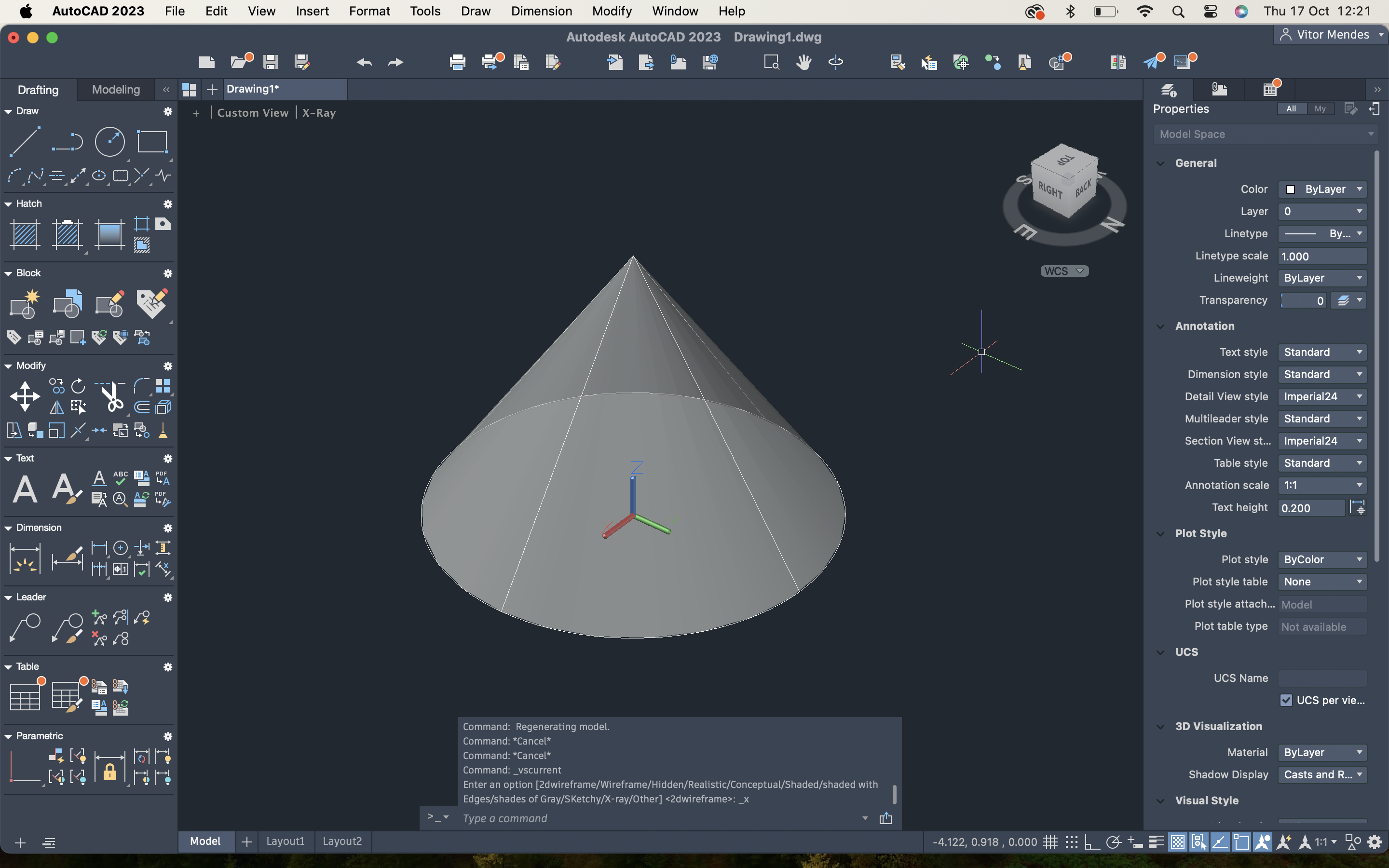The height and width of the screenshot is (868, 1389).
Task: Click the Rotate tool in Modify panel
Action: (78, 386)
